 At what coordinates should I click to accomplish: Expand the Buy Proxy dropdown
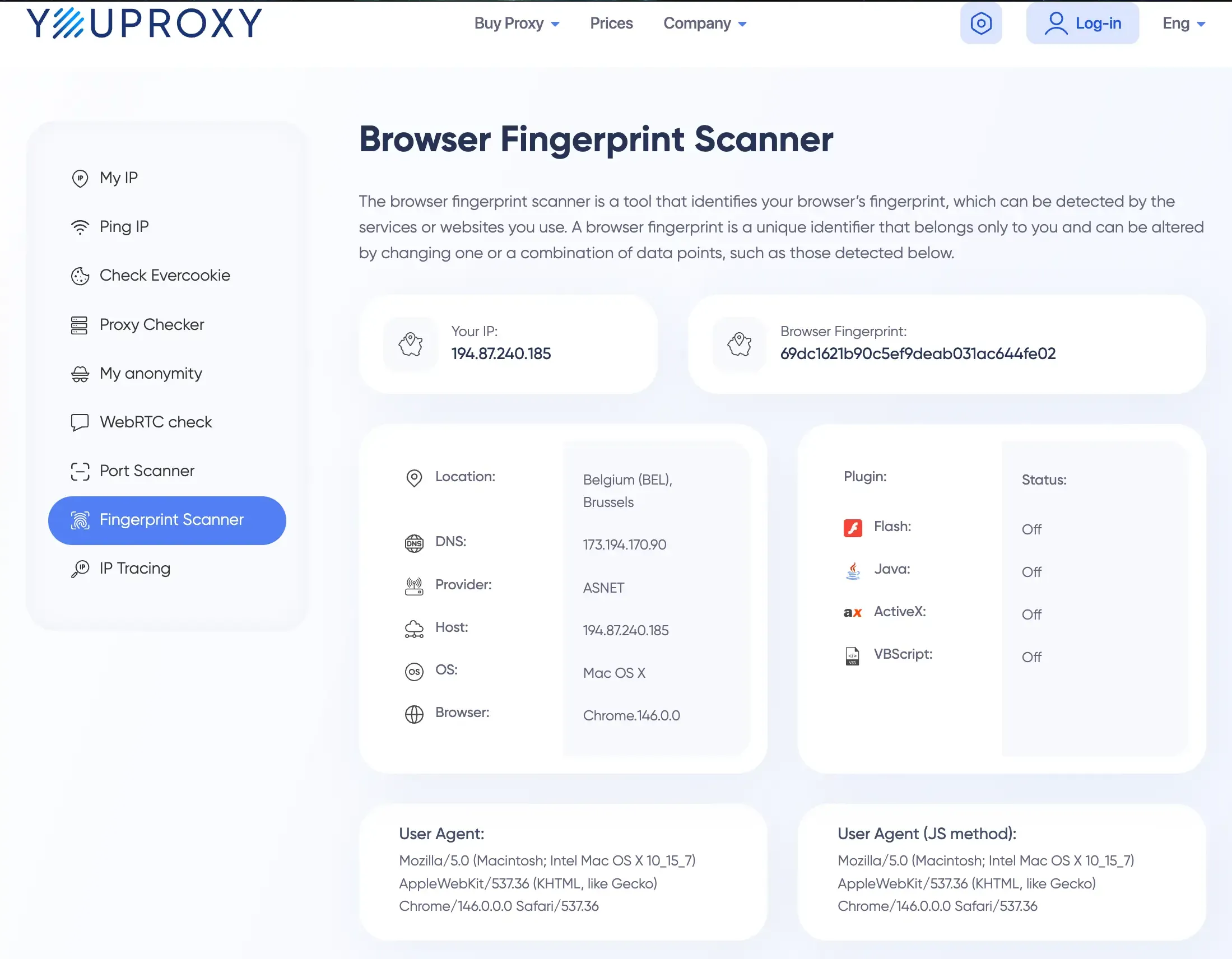pos(516,24)
